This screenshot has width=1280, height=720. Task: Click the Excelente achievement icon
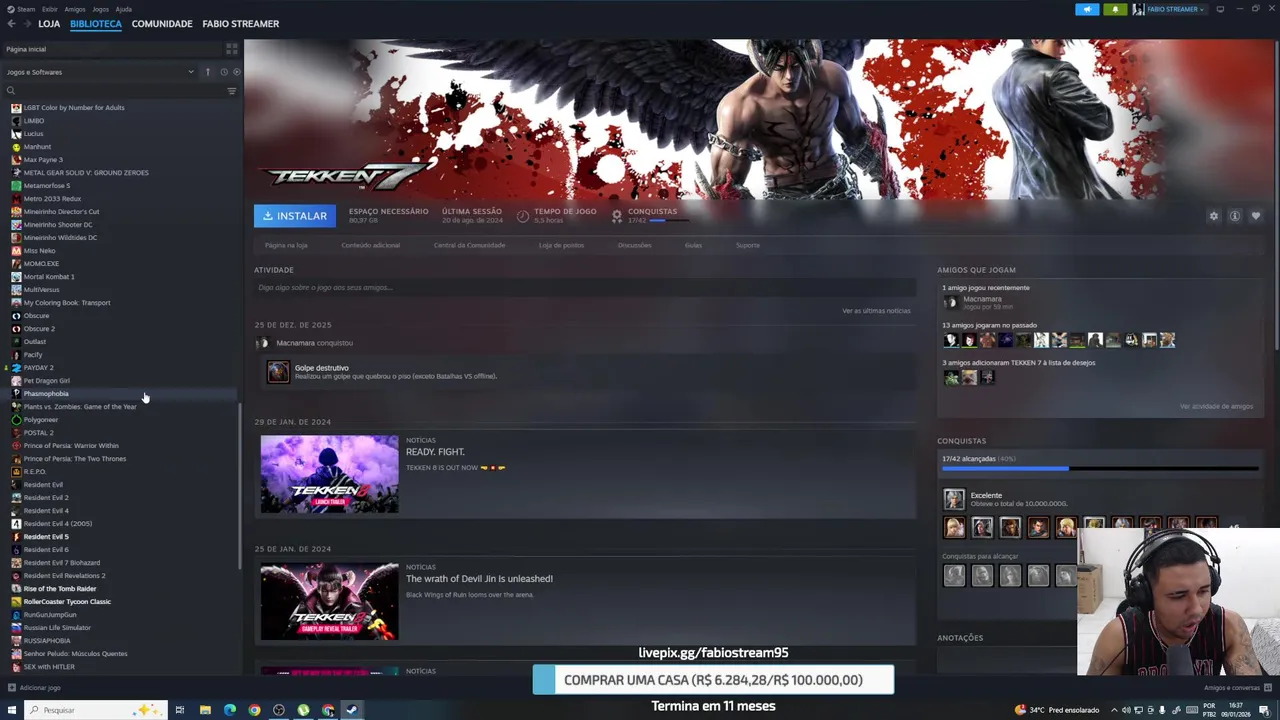[954, 499]
